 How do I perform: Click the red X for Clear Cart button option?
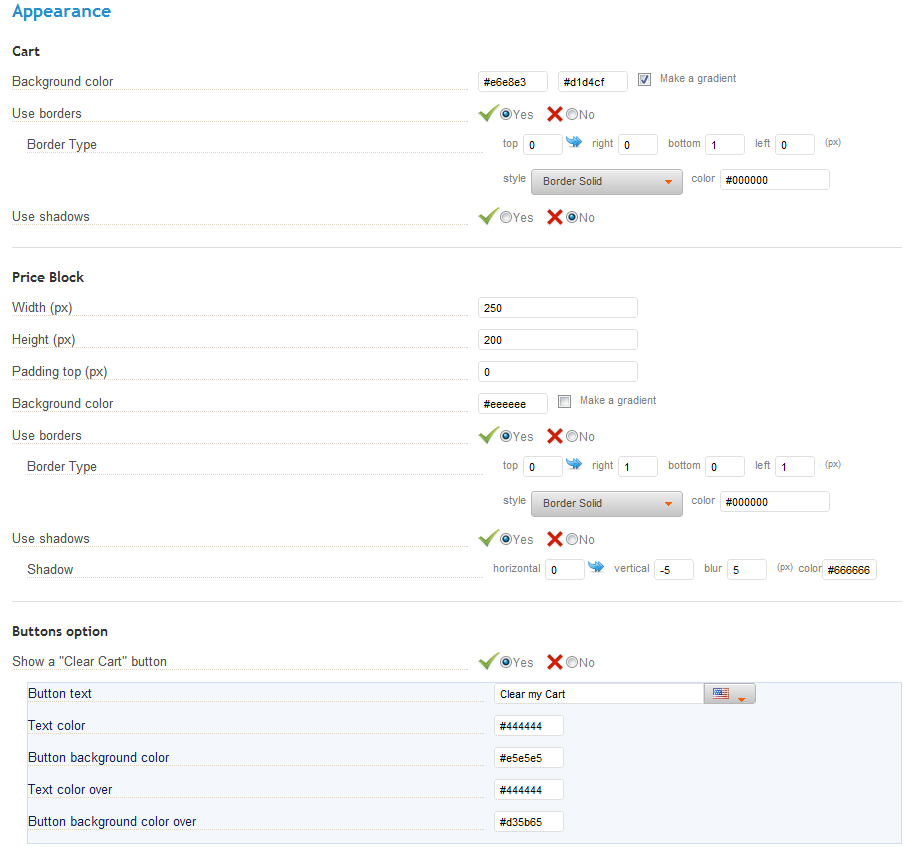(555, 661)
